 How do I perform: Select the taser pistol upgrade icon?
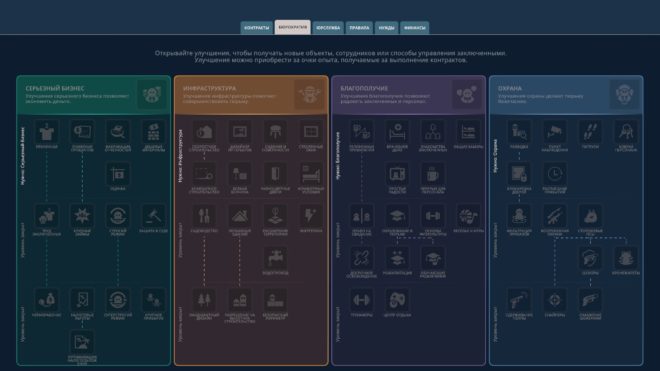pos(519,300)
